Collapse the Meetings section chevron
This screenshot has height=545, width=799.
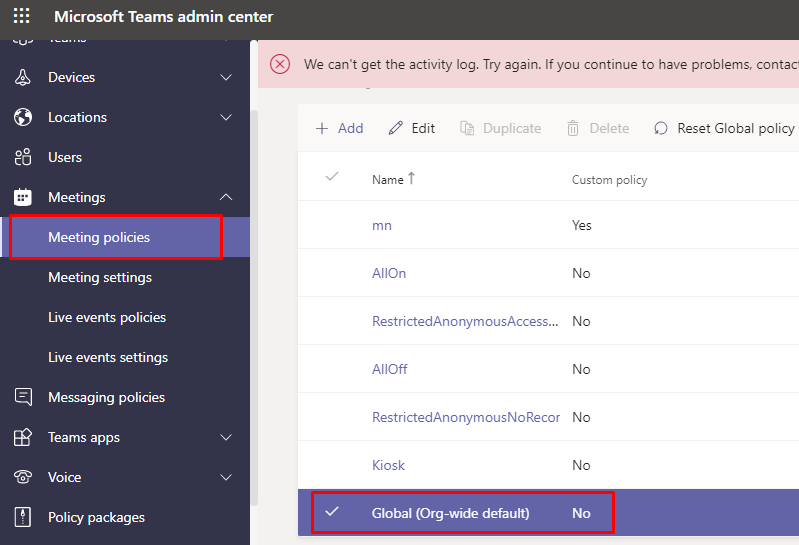coord(226,197)
